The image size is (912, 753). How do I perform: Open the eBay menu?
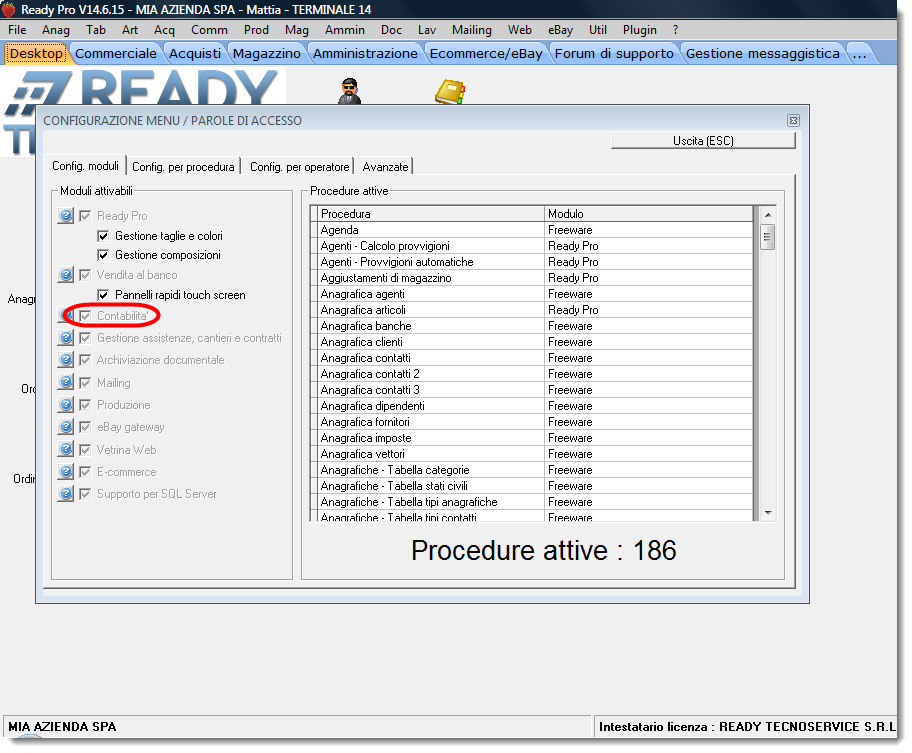(x=560, y=30)
